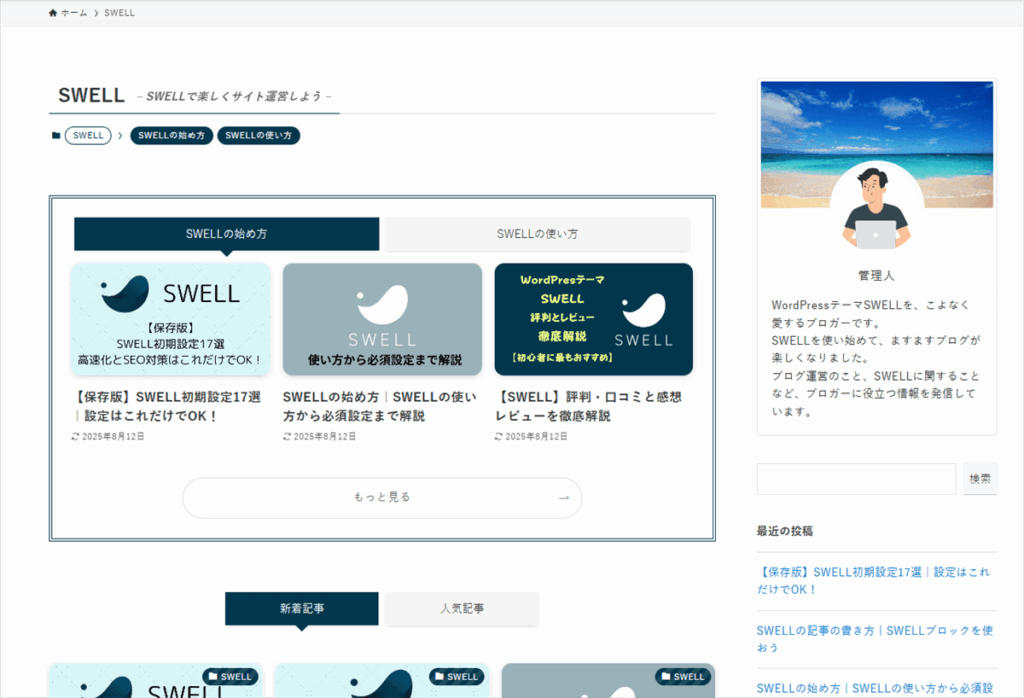Click SWELL category badge on gray bottom card

[x=683, y=676]
